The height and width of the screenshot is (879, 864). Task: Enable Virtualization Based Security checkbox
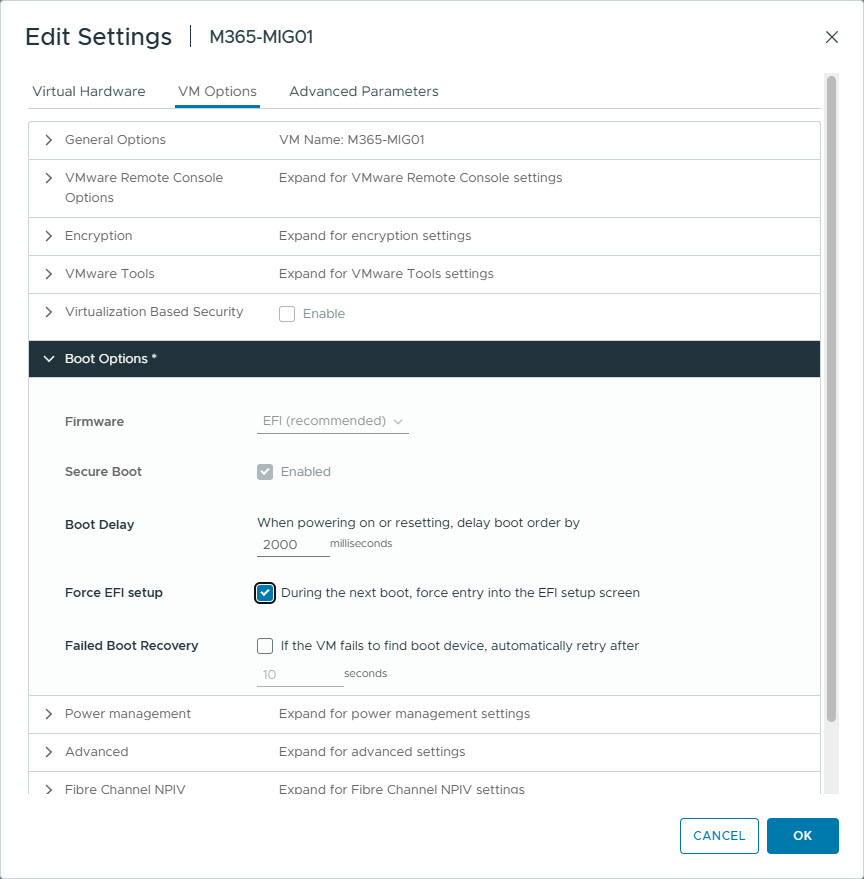287,314
